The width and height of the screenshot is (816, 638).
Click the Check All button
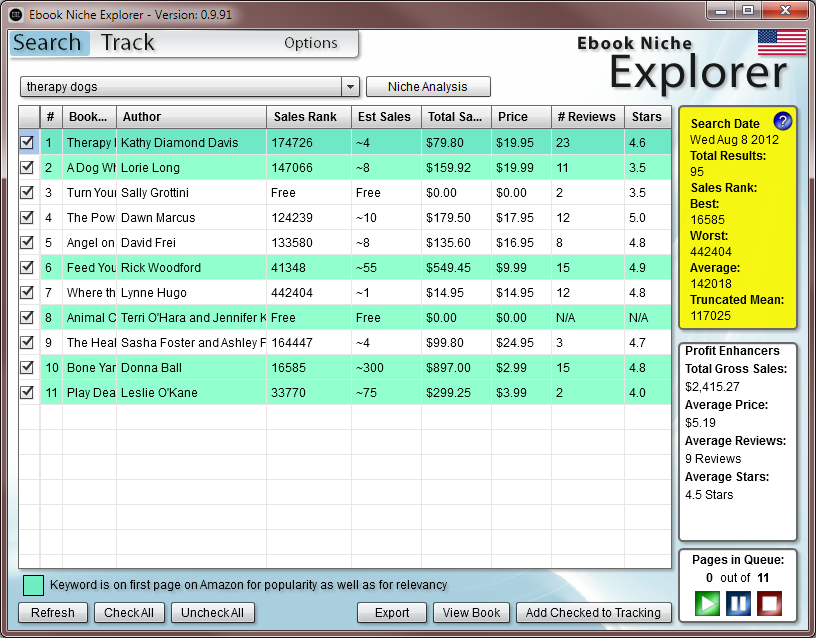pos(129,613)
